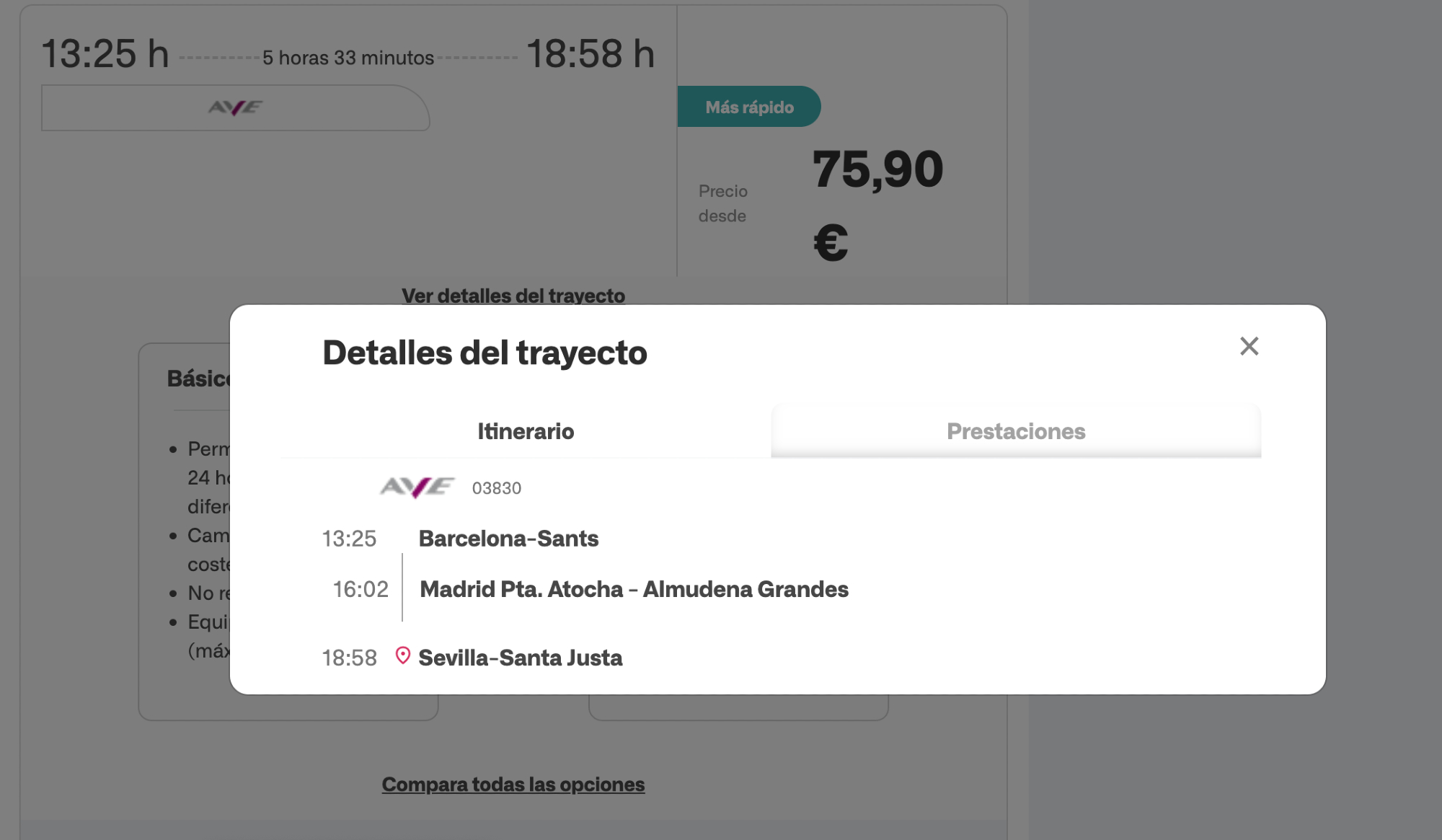Image resolution: width=1442 pixels, height=840 pixels.
Task: Click the Detalles del trayecto heading
Action: (x=485, y=353)
